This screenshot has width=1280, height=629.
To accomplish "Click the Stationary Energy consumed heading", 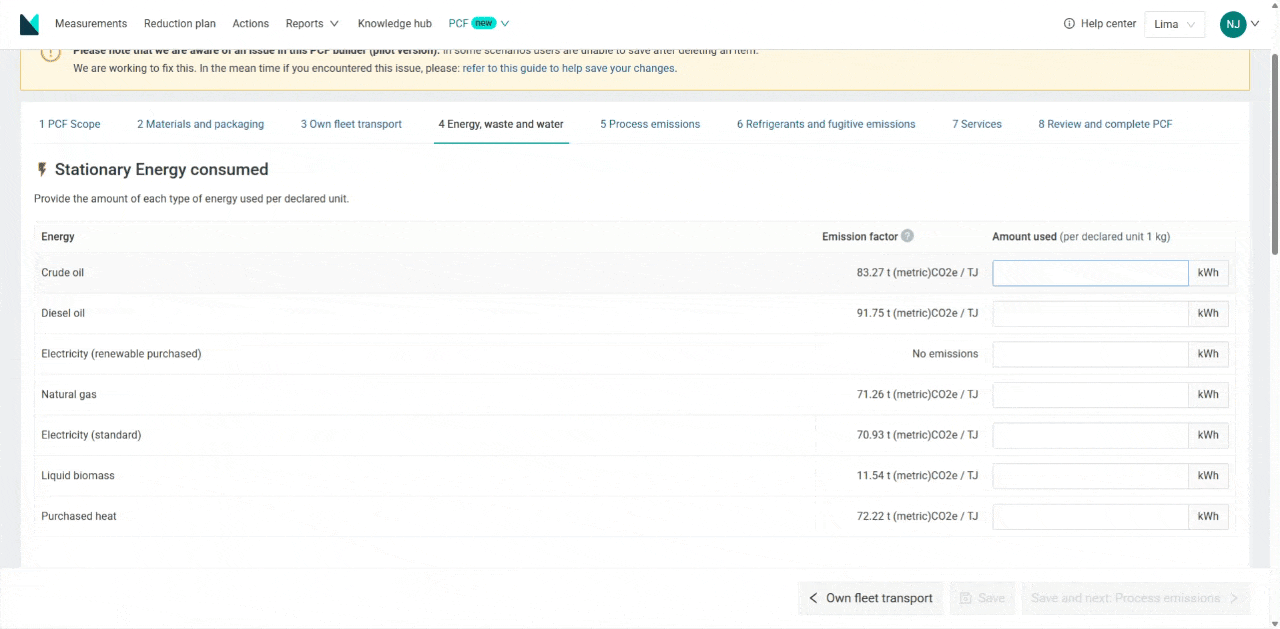I will (x=161, y=170).
